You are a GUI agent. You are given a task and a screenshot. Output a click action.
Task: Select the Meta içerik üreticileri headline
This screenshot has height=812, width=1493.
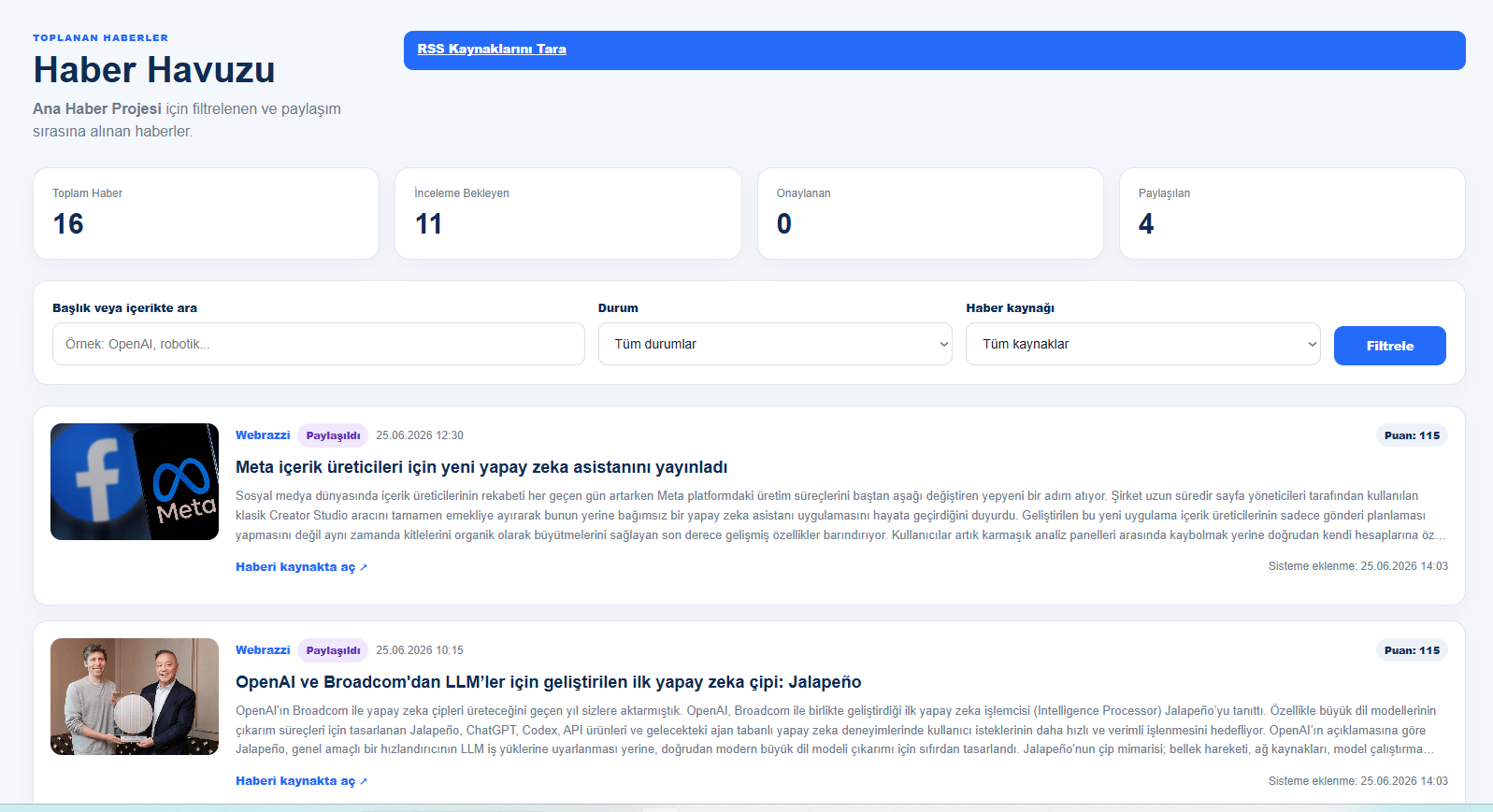coord(481,467)
